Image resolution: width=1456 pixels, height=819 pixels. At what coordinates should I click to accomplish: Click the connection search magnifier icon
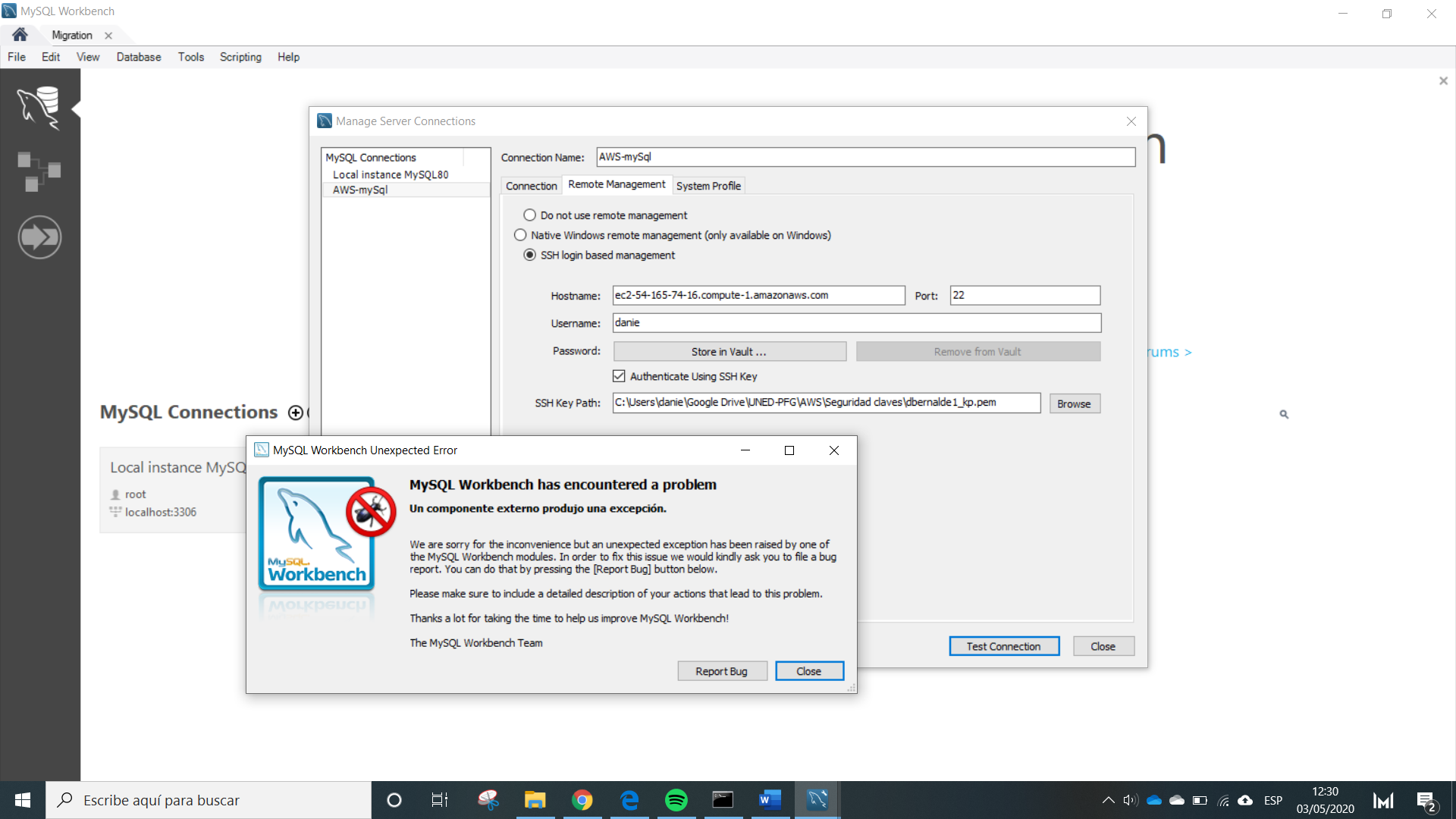click(x=1284, y=414)
